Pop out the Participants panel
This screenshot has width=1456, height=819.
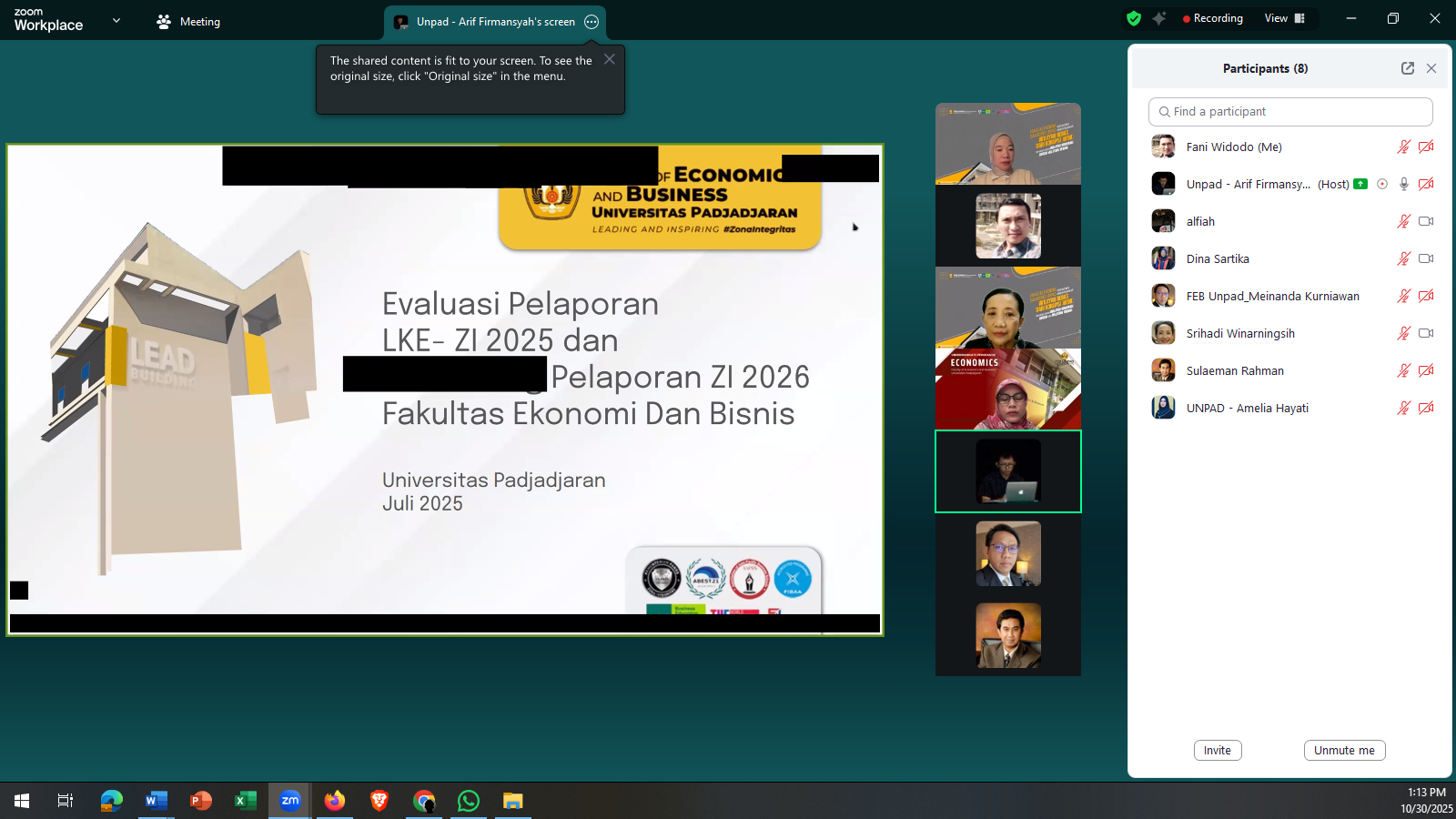1408,68
